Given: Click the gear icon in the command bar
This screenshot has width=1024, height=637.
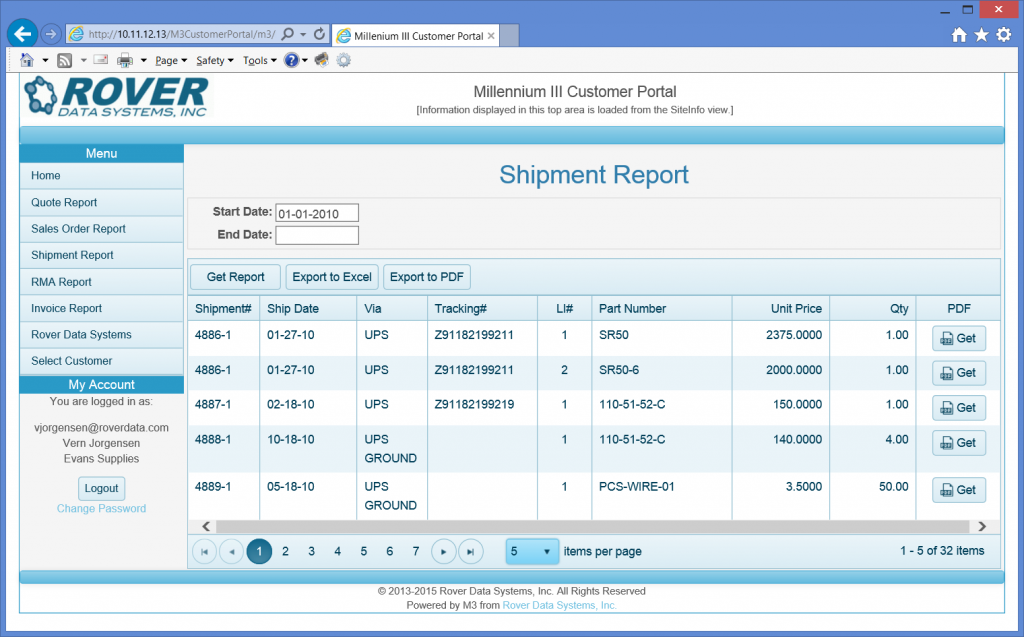Looking at the screenshot, I should 344,60.
